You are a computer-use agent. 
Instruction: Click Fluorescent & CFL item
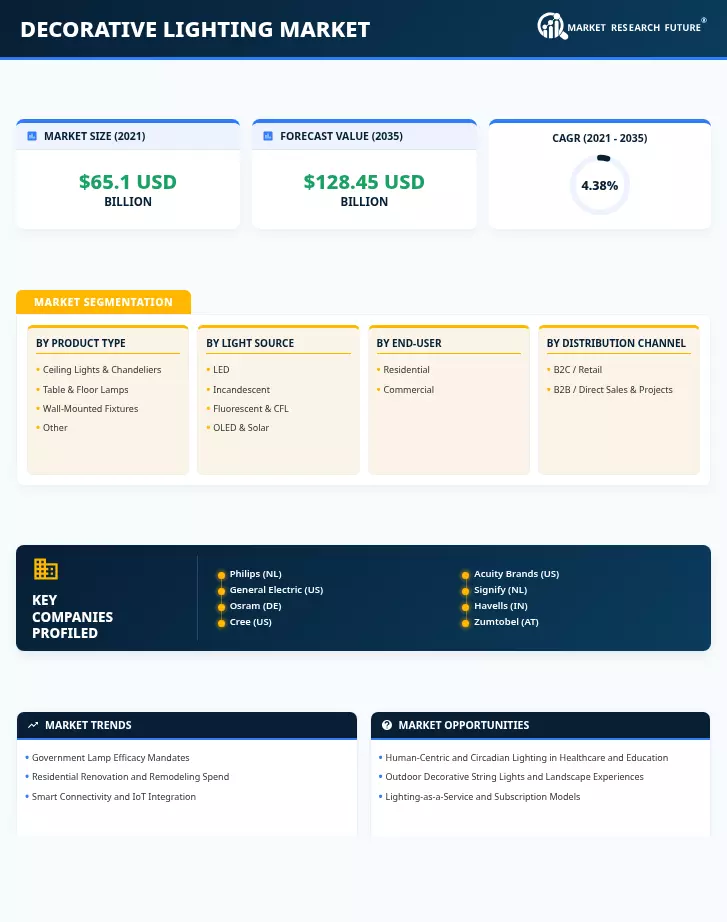(251, 409)
